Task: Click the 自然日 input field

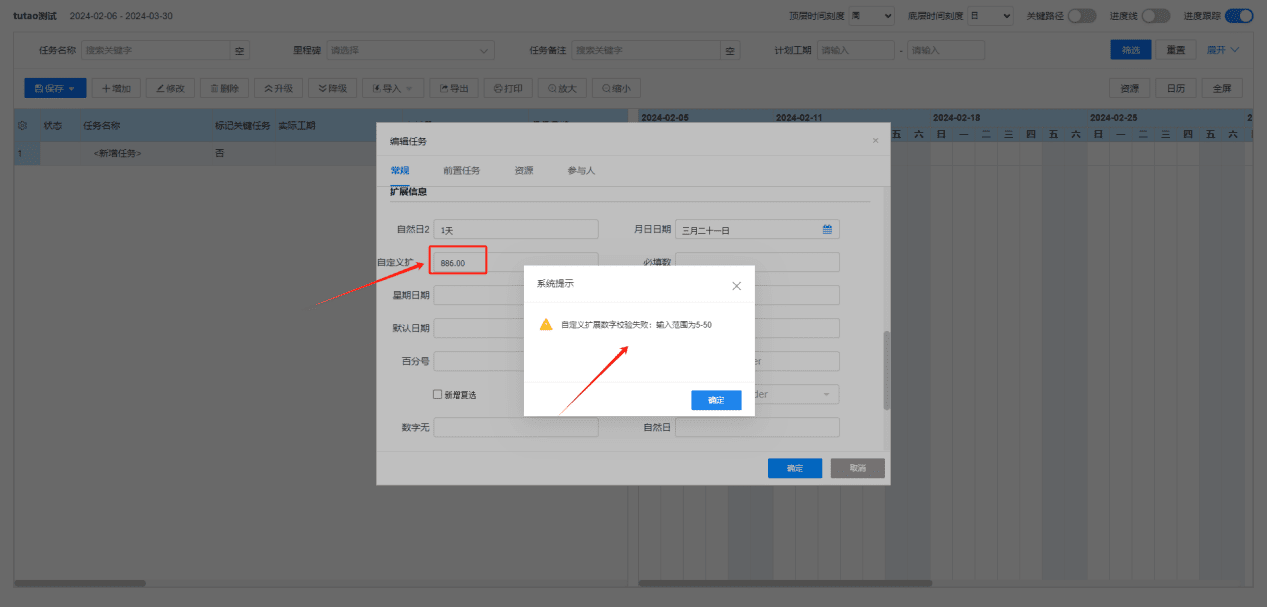Action: click(x=757, y=427)
